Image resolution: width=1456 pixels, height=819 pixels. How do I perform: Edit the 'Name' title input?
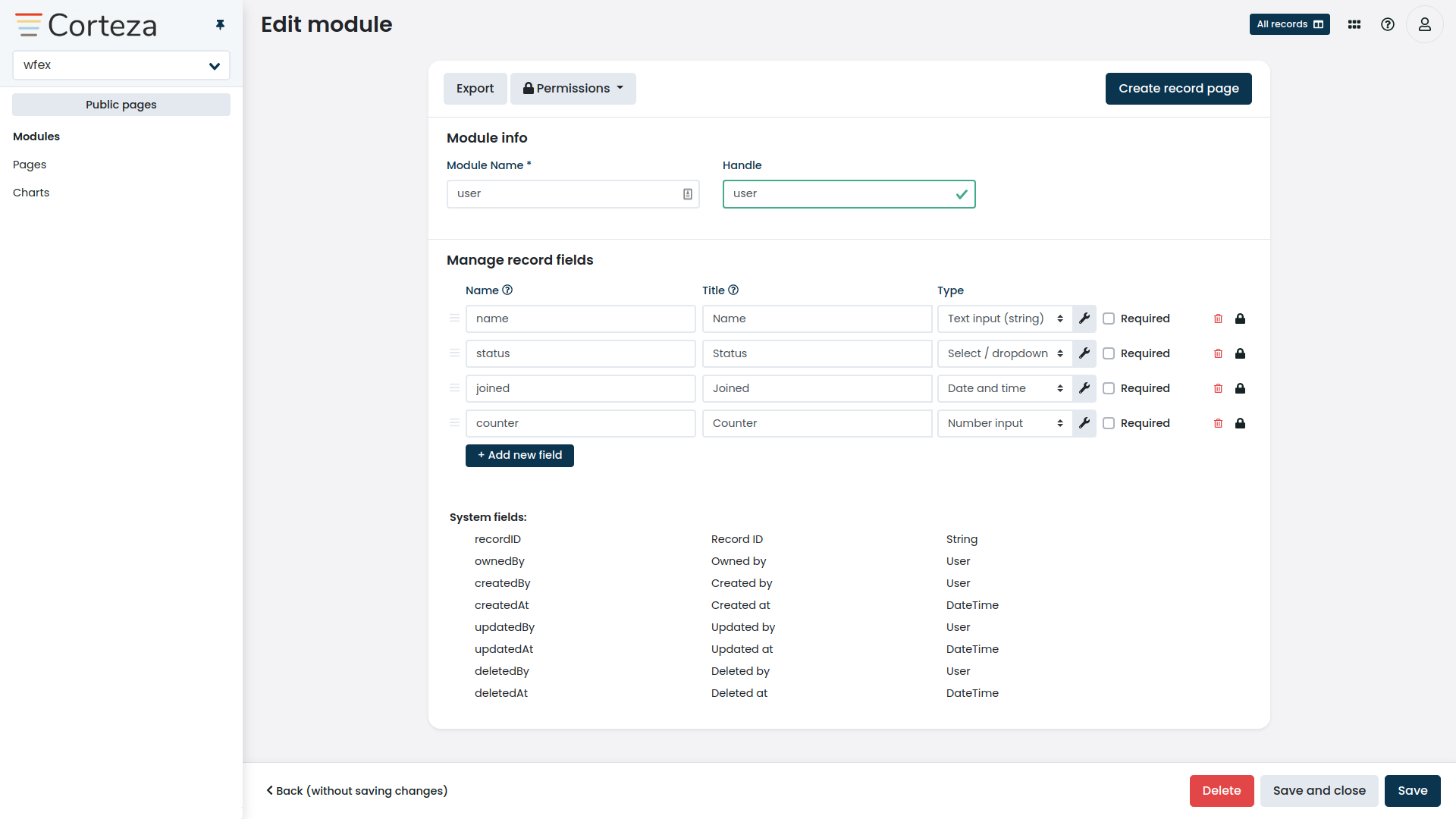(x=817, y=318)
